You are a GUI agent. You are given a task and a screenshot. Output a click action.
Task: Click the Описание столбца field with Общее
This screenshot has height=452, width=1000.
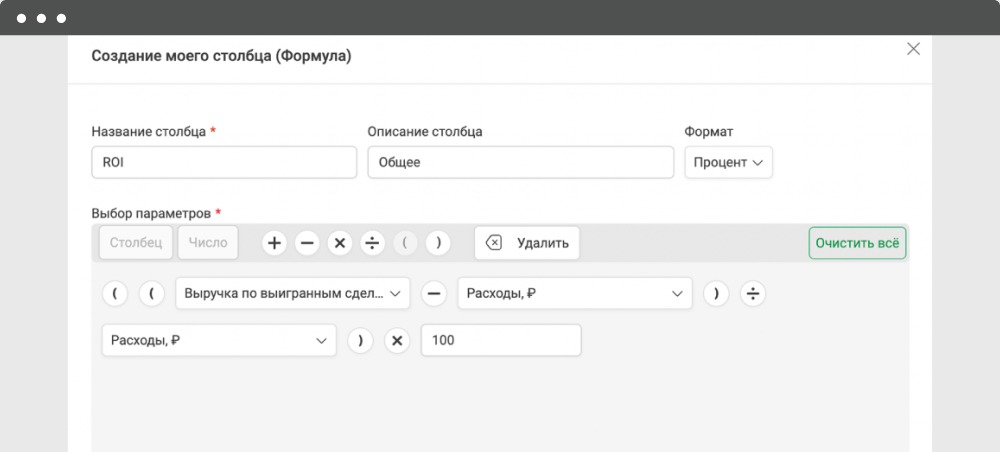(x=520, y=163)
